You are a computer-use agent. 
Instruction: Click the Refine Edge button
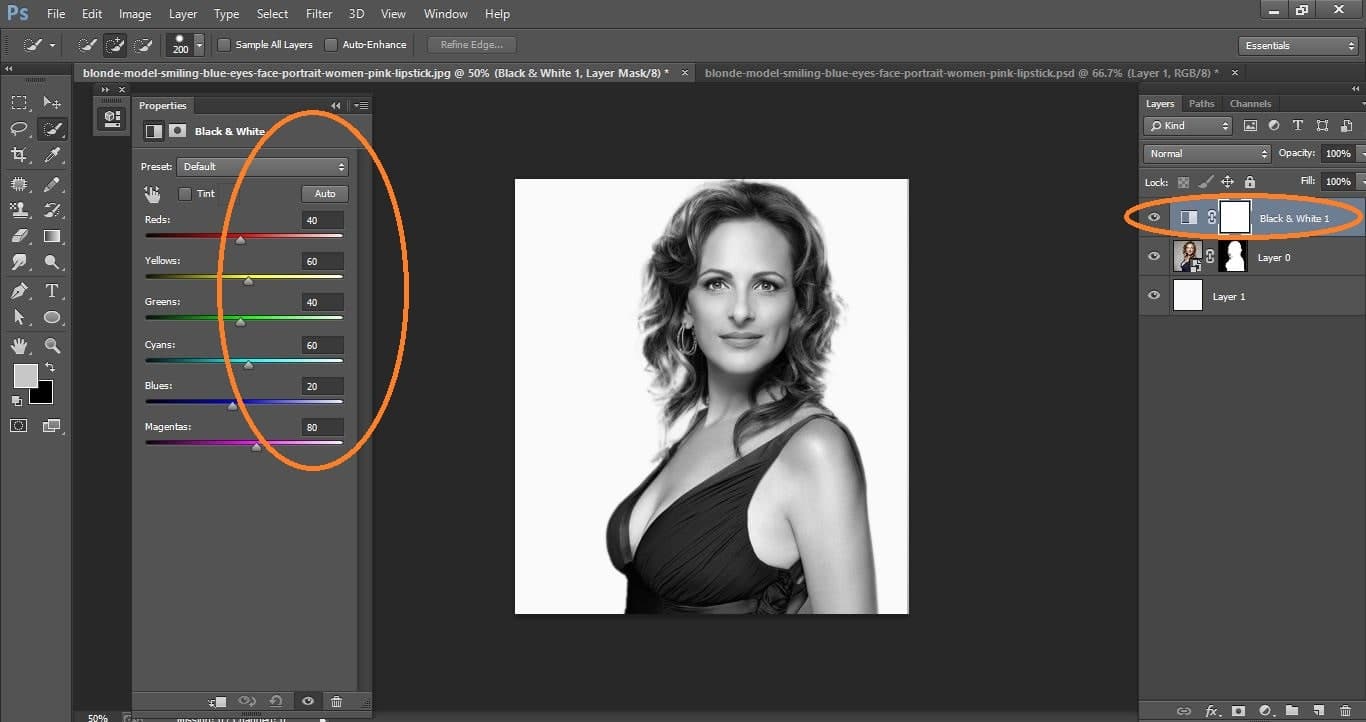coord(470,44)
